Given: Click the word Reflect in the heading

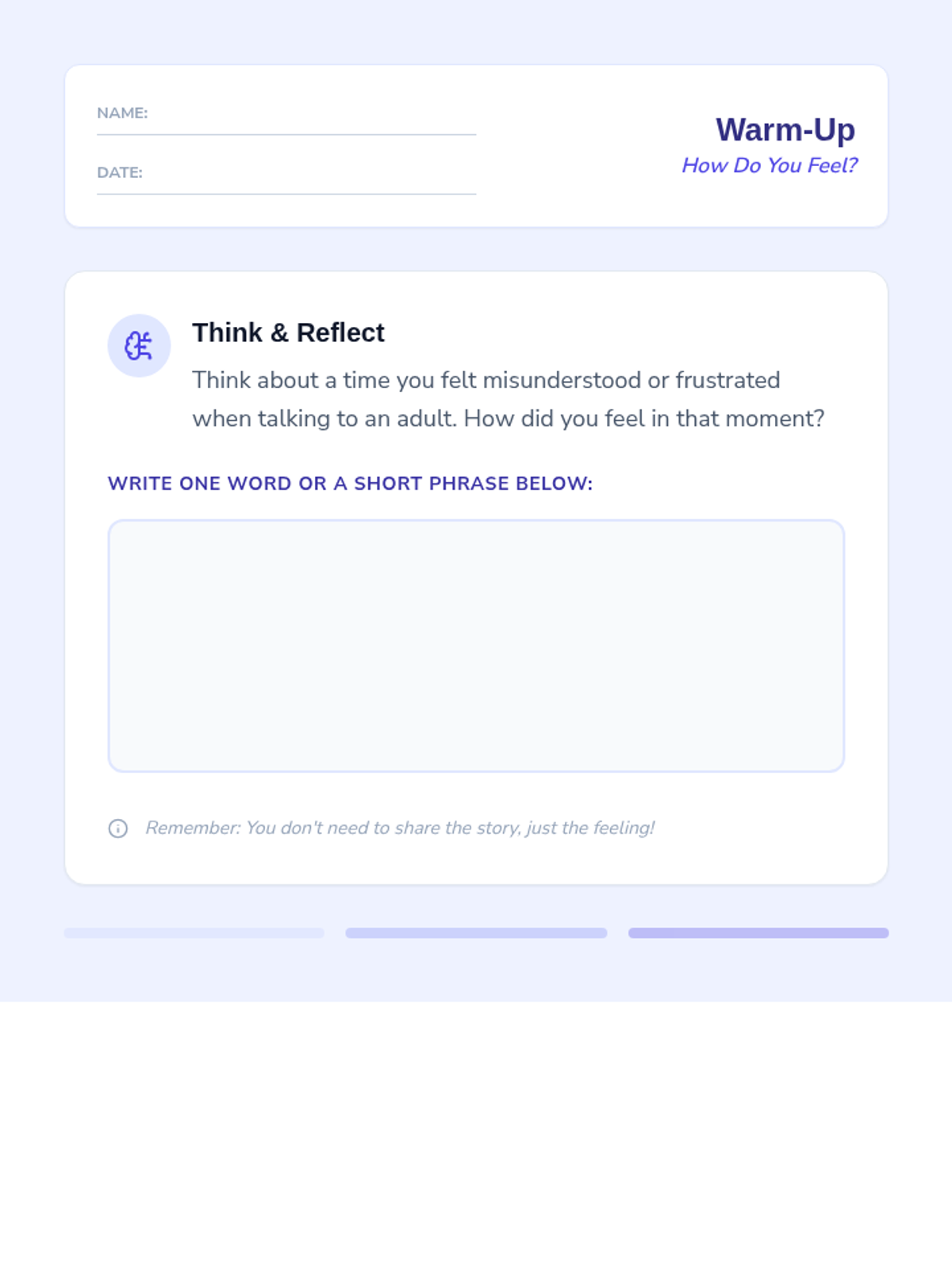Looking at the screenshot, I should click(x=340, y=333).
